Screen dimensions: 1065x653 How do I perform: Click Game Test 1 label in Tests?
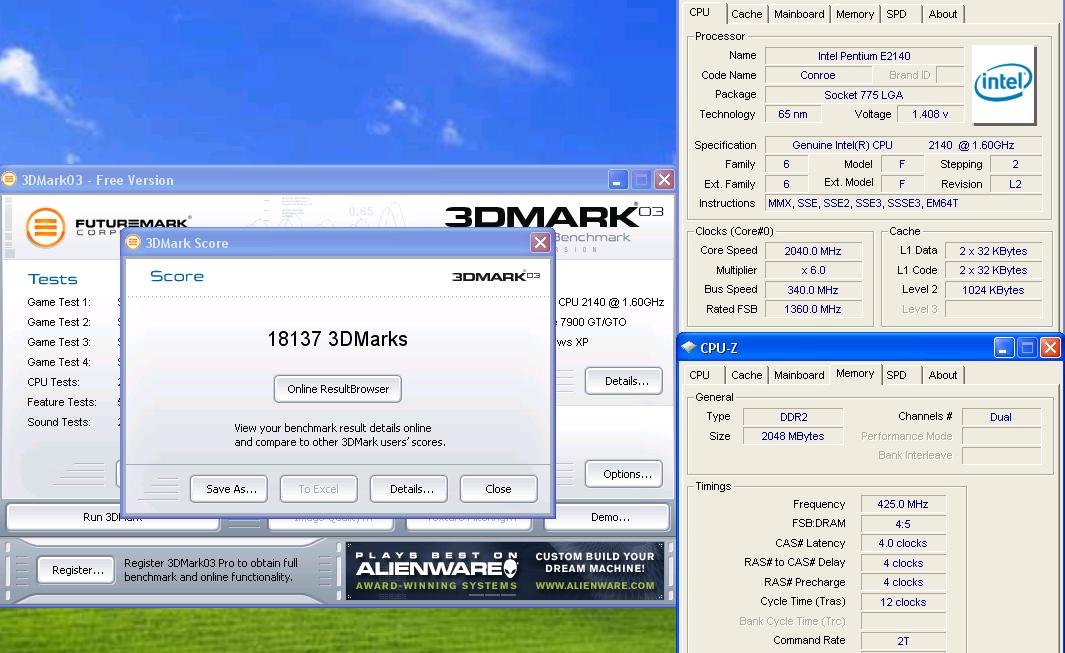[x=59, y=302]
